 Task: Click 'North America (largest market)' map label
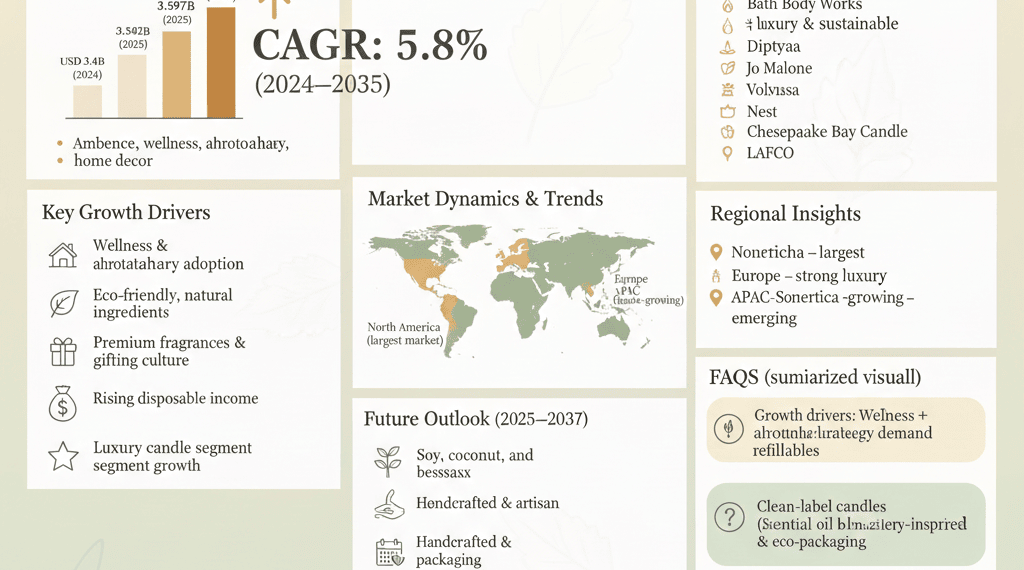[405, 333]
